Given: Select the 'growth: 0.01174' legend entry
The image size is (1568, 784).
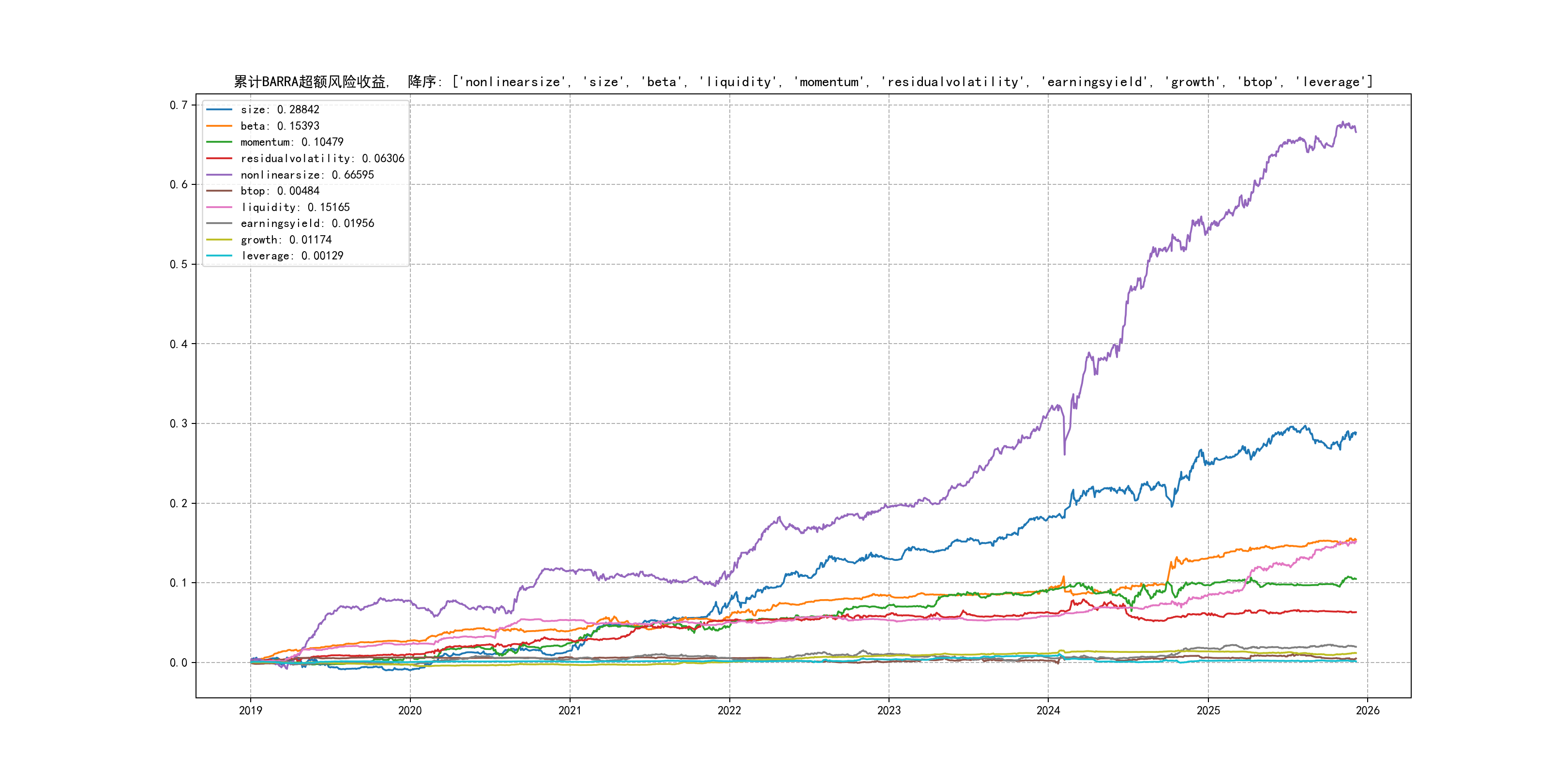Looking at the screenshot, I should [x=286, y=240].
